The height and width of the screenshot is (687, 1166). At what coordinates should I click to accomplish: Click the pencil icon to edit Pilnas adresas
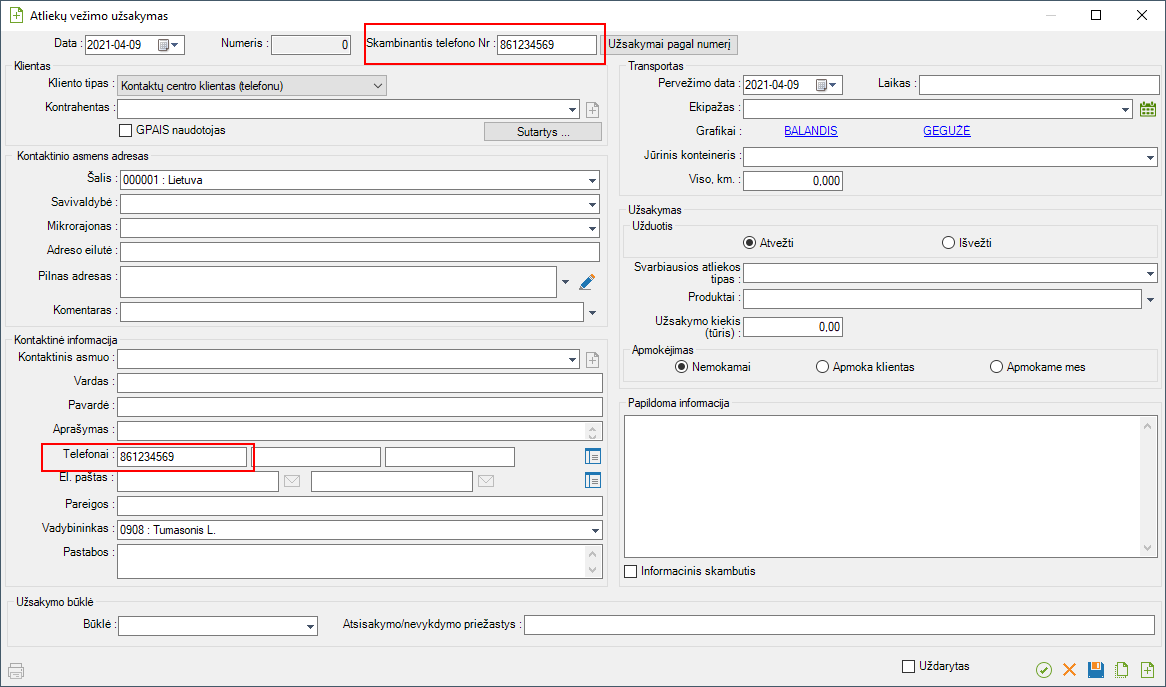587,282
